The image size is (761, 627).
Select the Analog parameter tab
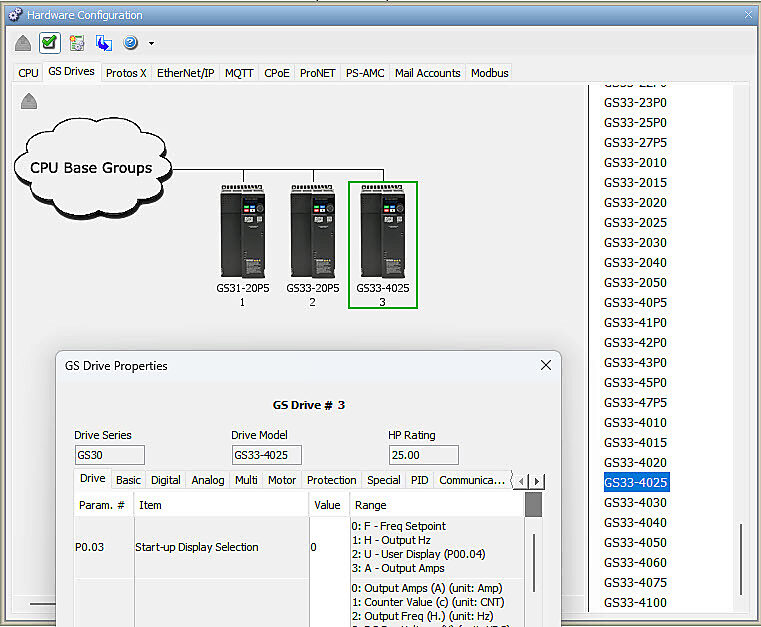[x=208, y=480]
